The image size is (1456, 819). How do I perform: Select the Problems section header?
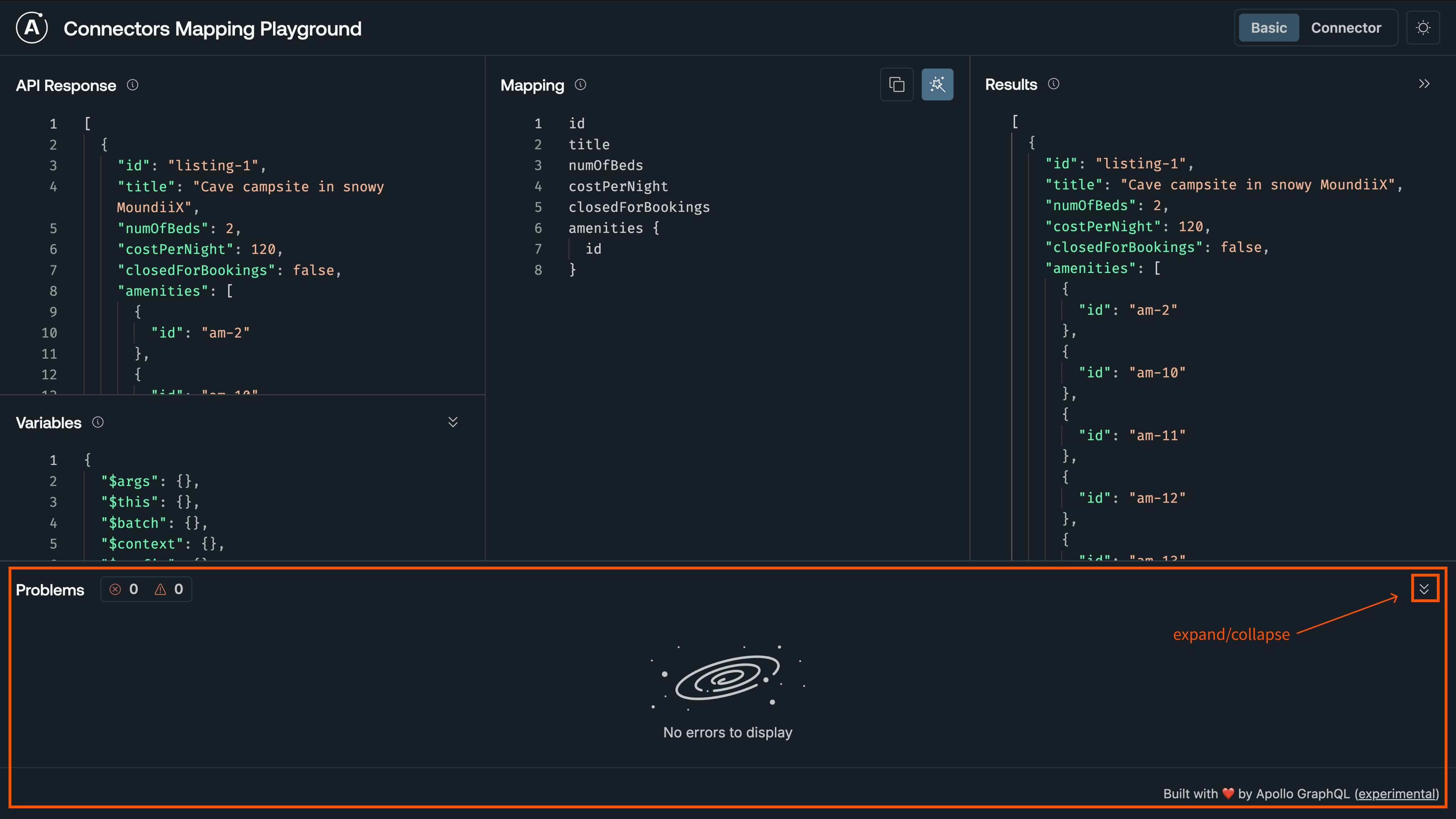pyautogui.click(x=49, y=589)
